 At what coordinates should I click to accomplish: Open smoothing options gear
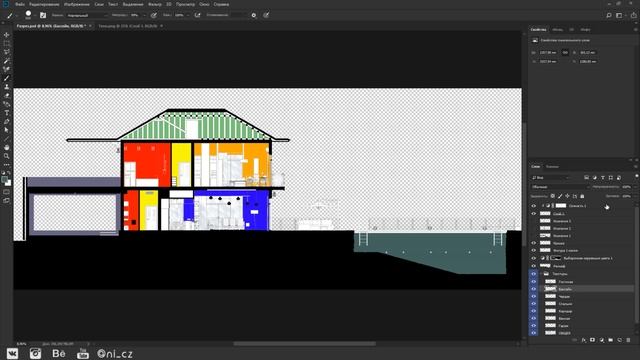click(x=254, y=15)
